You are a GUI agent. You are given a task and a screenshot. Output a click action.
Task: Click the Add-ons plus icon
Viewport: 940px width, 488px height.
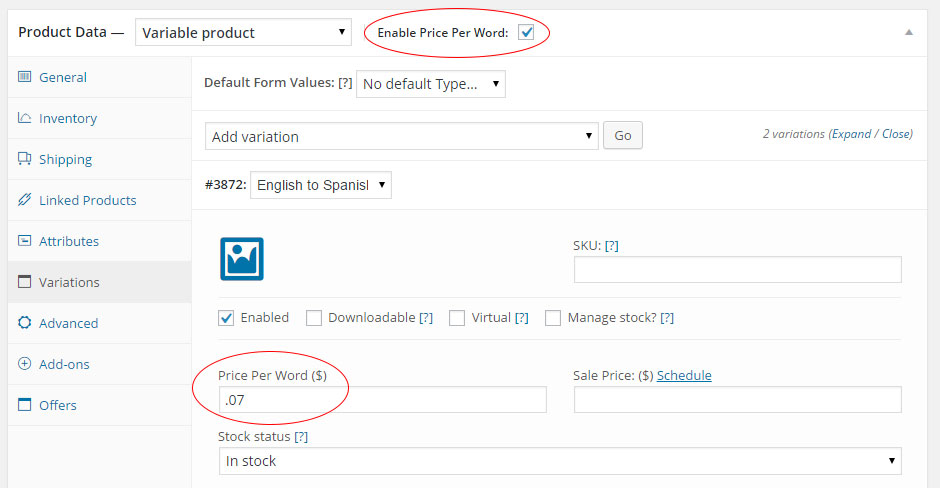(25, 363)
